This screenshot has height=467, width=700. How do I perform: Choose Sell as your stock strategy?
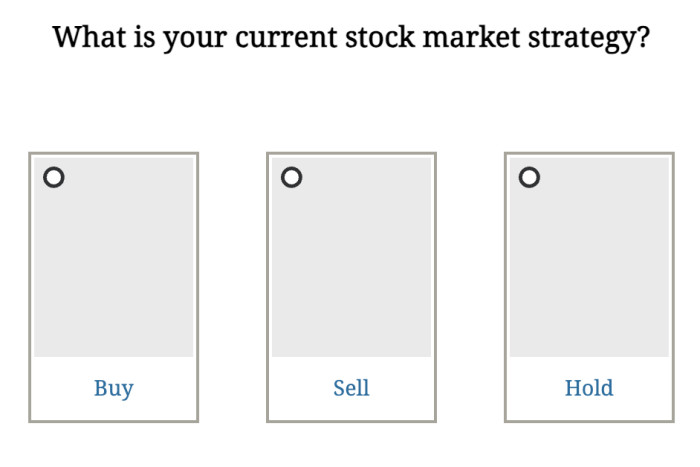[291, 177]
